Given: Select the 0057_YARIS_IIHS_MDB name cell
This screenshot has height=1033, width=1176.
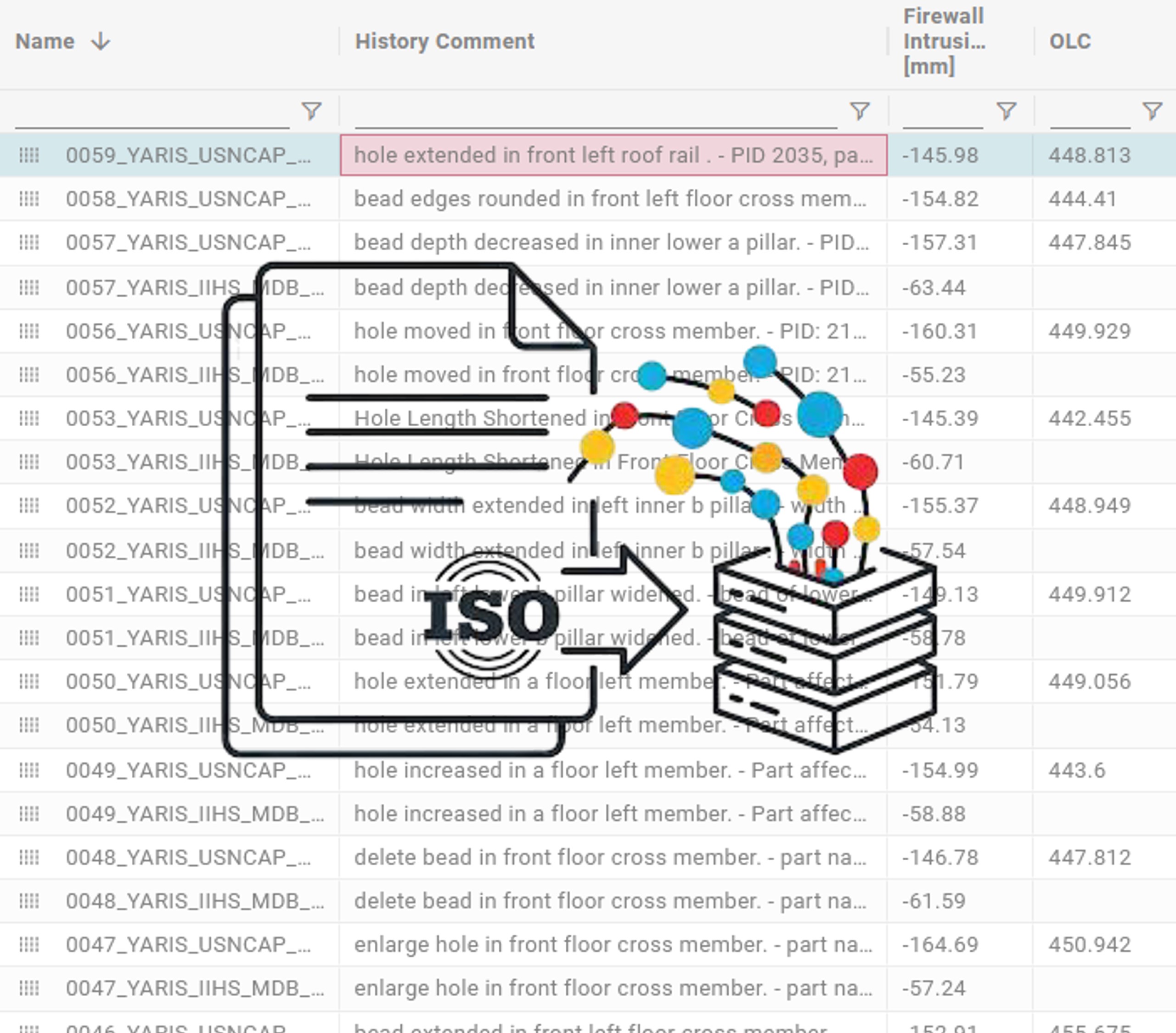Looking at the screenshot, I should pyautogui.click(x=195, y=287).
